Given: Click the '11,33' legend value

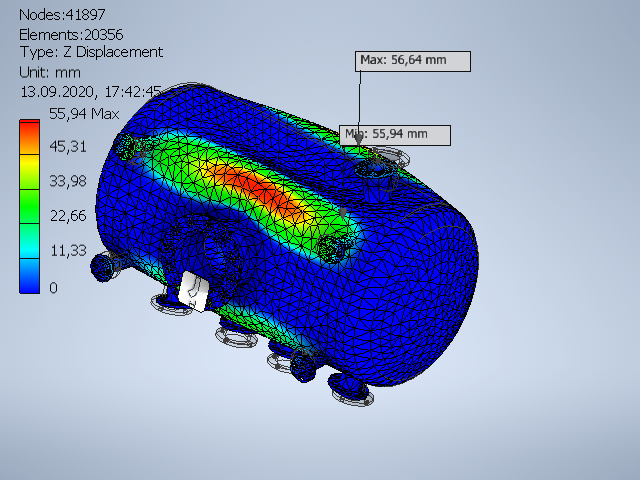Looking at the screenshot, I should [x=68, y=250].
